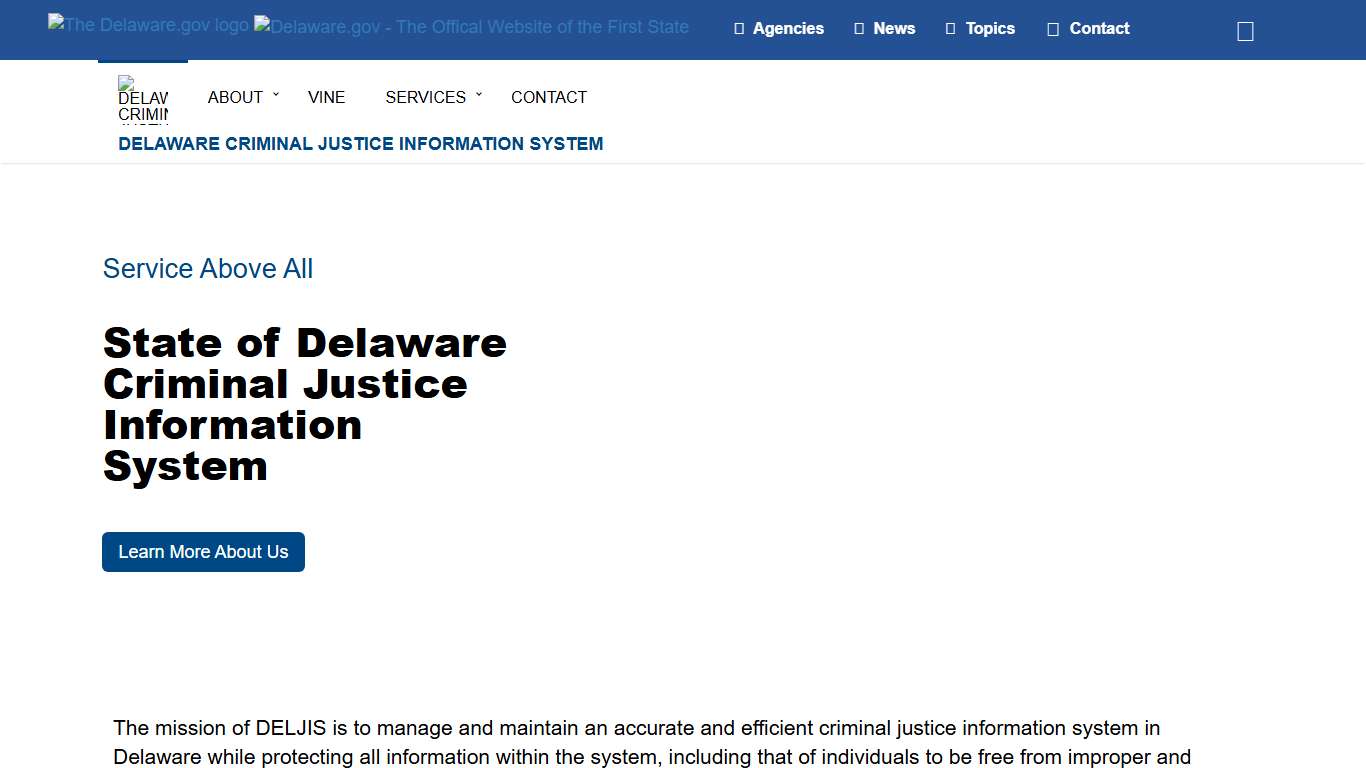Click the DELJIS logo image
The width and height of the screenshot is (1366, 768).
(x=143, y=101)
